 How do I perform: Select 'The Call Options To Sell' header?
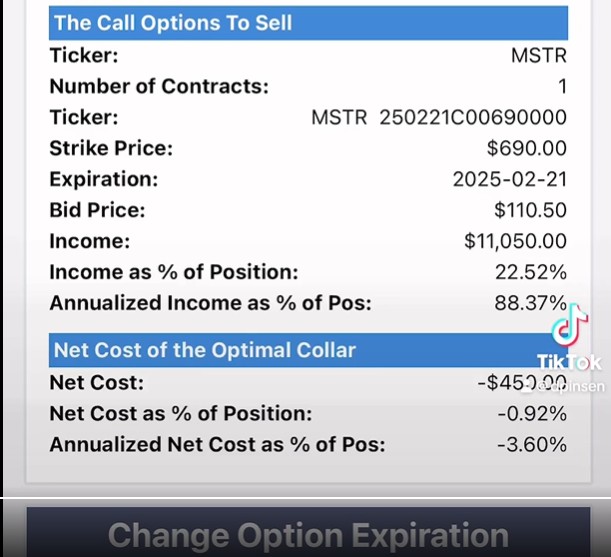(x=173, y=22)
